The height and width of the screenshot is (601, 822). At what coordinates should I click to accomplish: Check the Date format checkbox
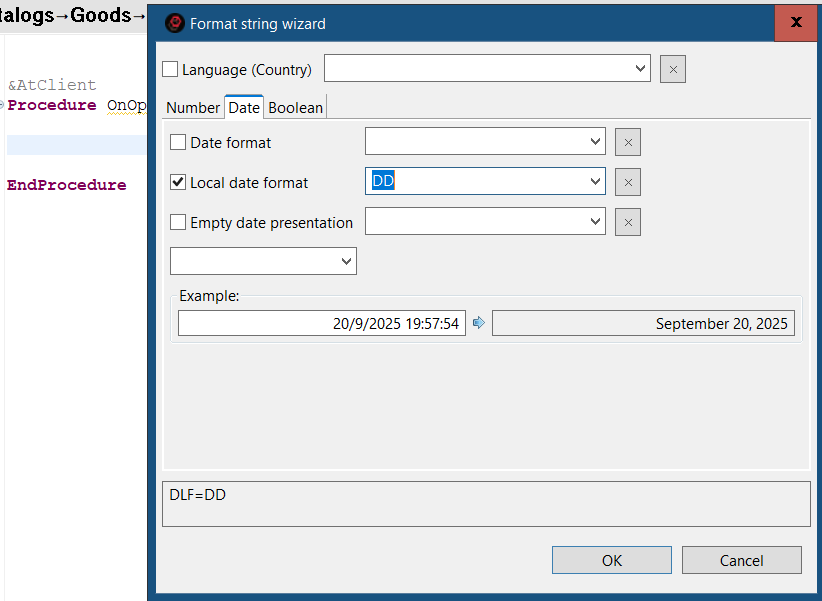[179, 142]
